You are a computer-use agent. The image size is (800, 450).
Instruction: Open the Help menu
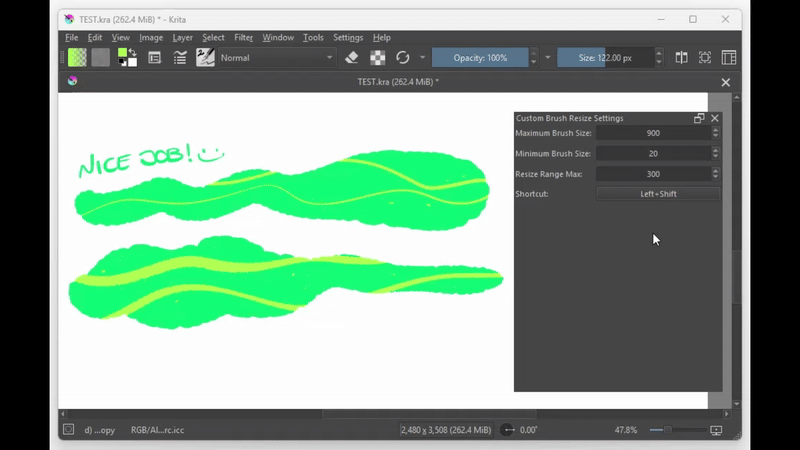(x=382, y=38)
